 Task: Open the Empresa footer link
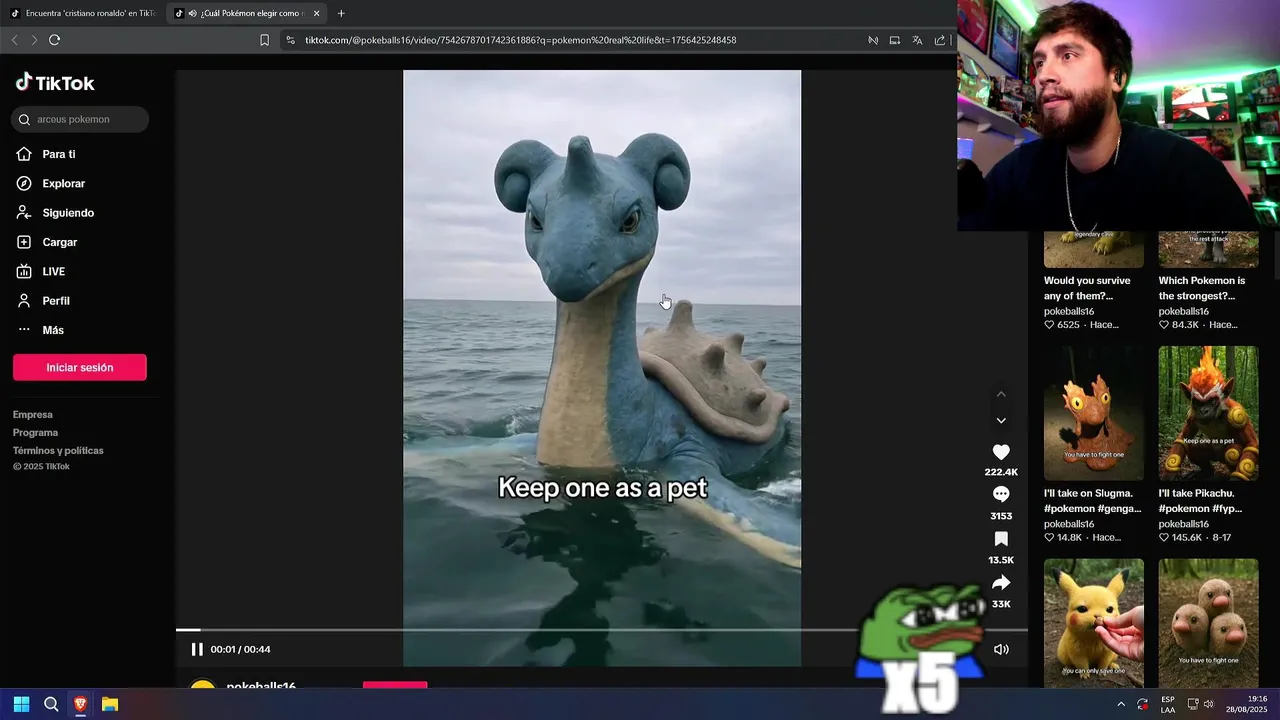(33, 414)
